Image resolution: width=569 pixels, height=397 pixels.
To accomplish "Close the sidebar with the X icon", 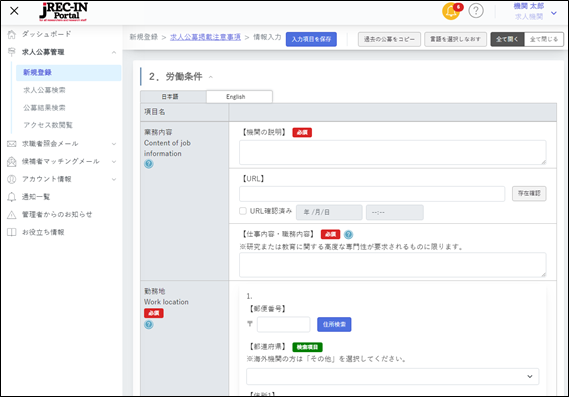I will tap(14, 11).
